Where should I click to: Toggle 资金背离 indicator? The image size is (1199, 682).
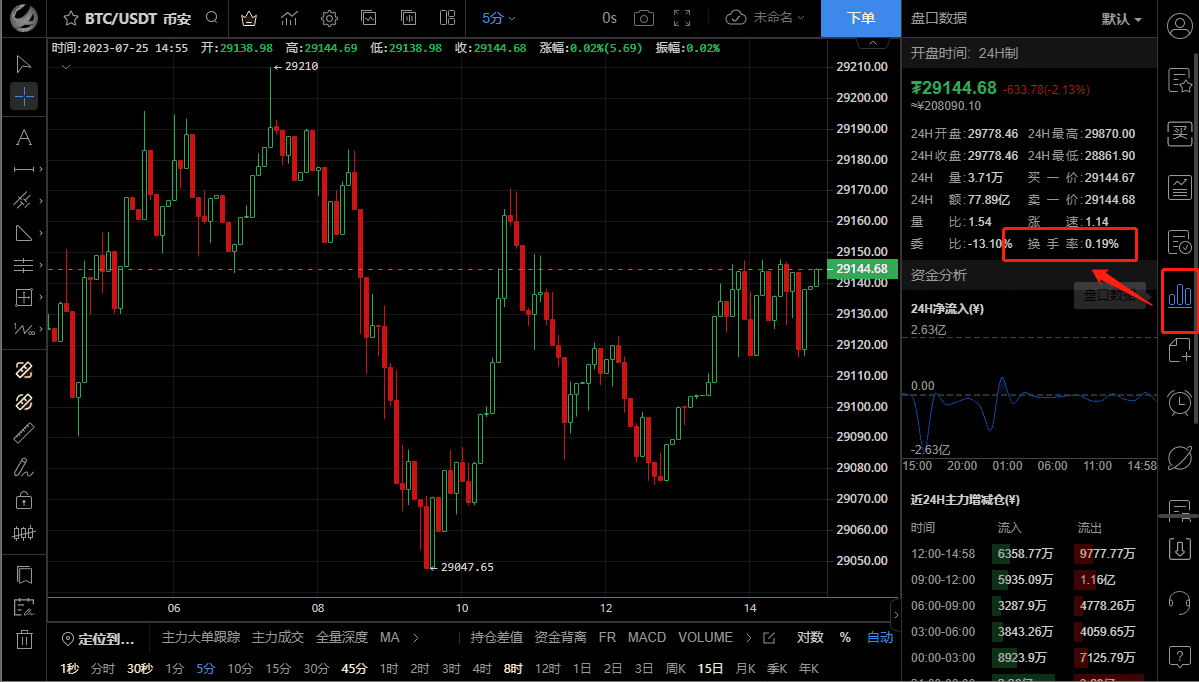point(561,638)
